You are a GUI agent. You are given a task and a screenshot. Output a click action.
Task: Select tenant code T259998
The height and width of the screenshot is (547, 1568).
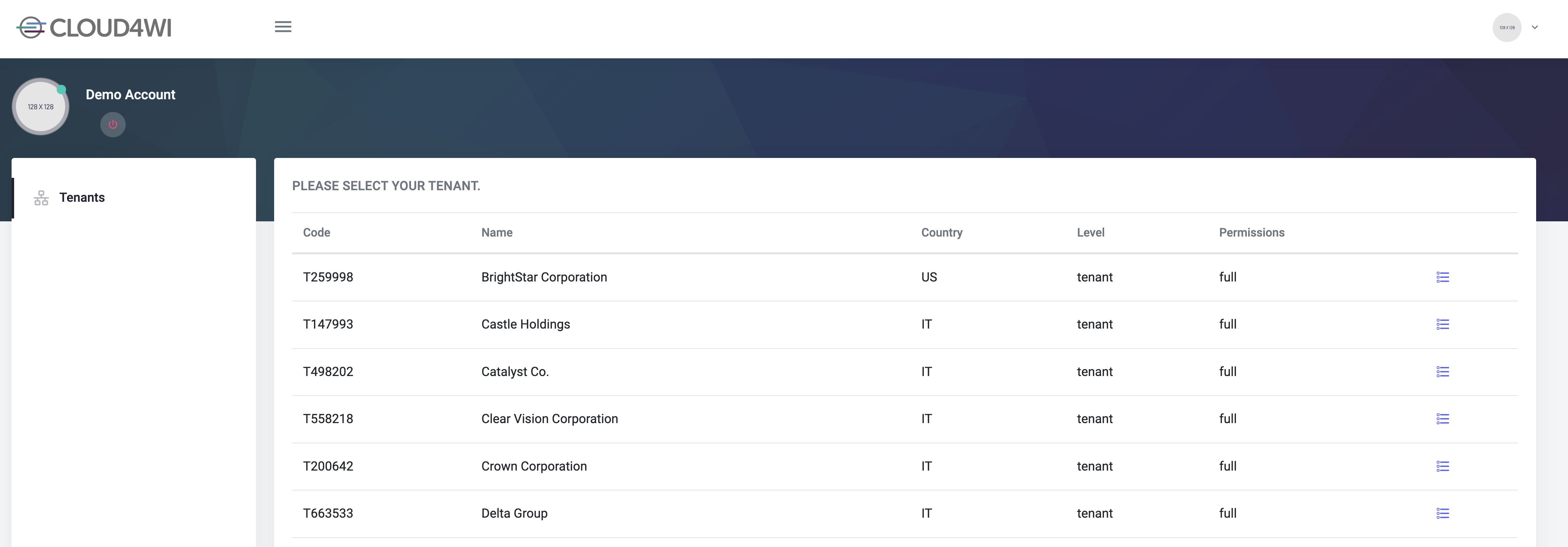(x=328, y=277)
